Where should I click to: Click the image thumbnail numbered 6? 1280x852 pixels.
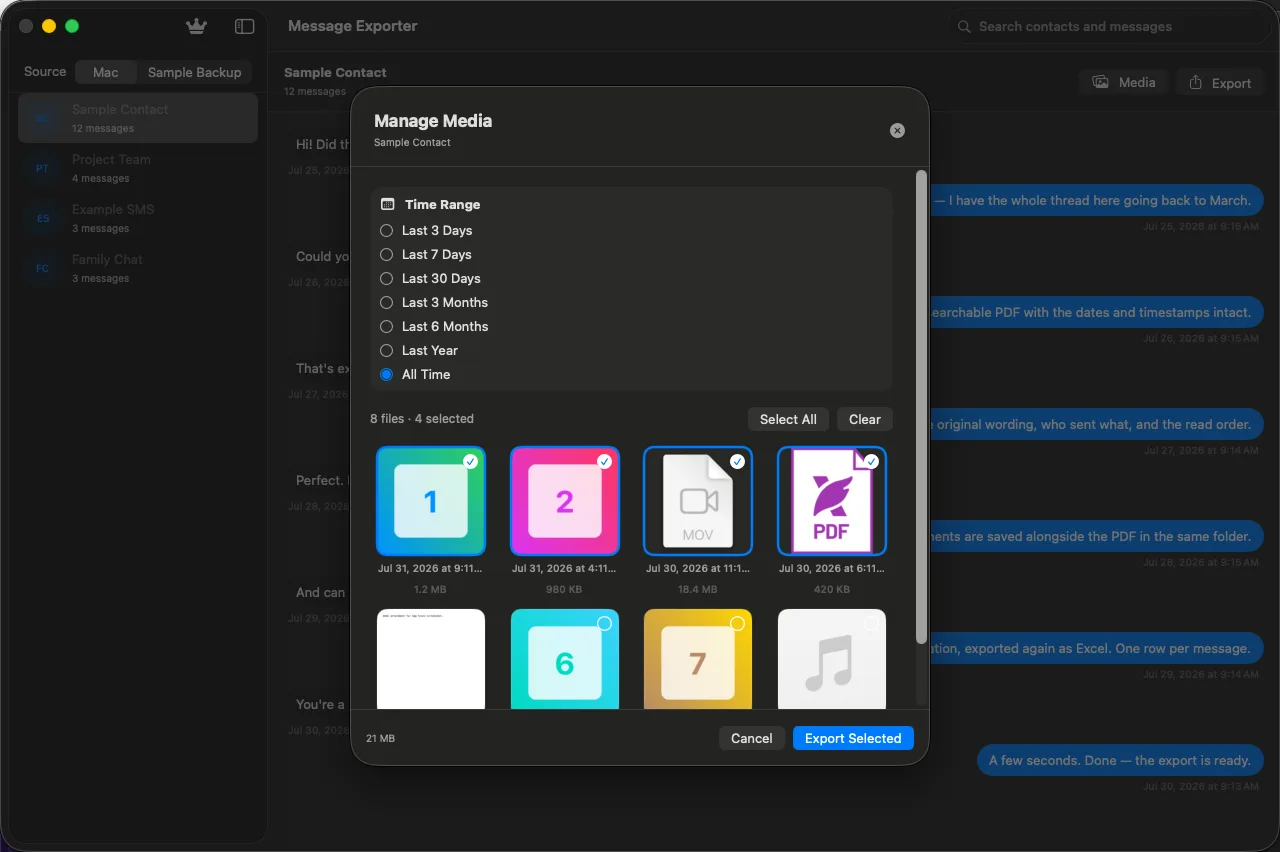[x=565, y=659]
